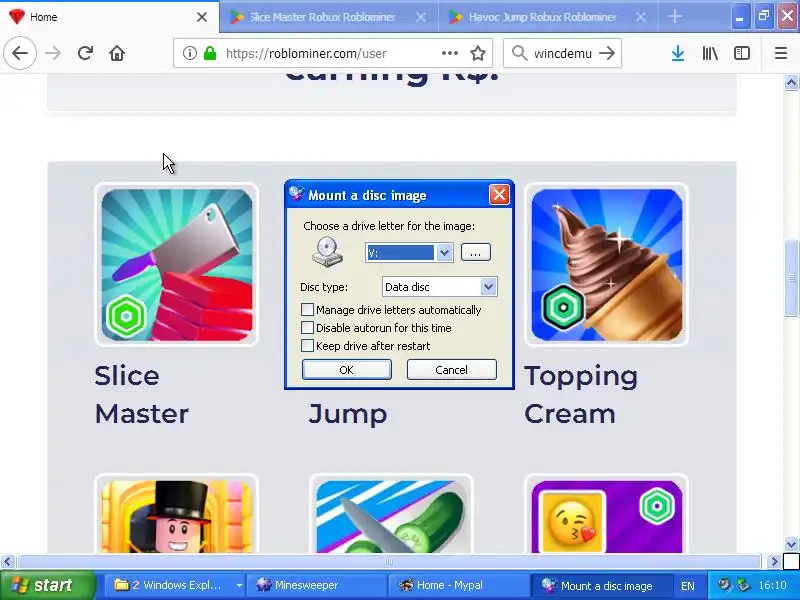This screenshot has height=600, width=800.
Task: Open the top hat character game thumbnail
Action: click(177, 515)
